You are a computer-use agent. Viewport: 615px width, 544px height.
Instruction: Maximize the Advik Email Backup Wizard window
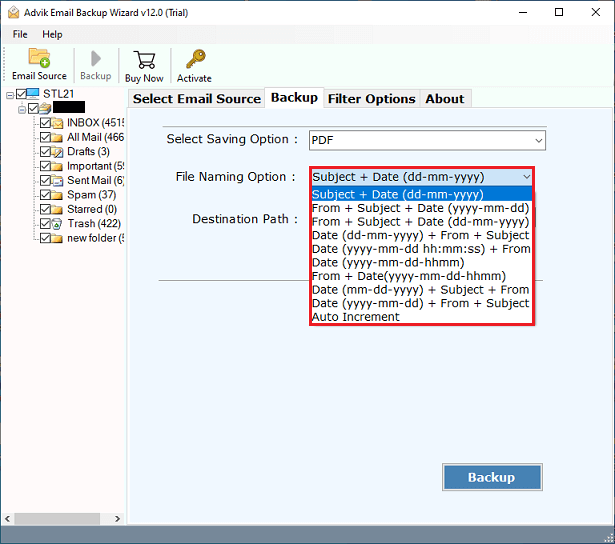point(559,13)
